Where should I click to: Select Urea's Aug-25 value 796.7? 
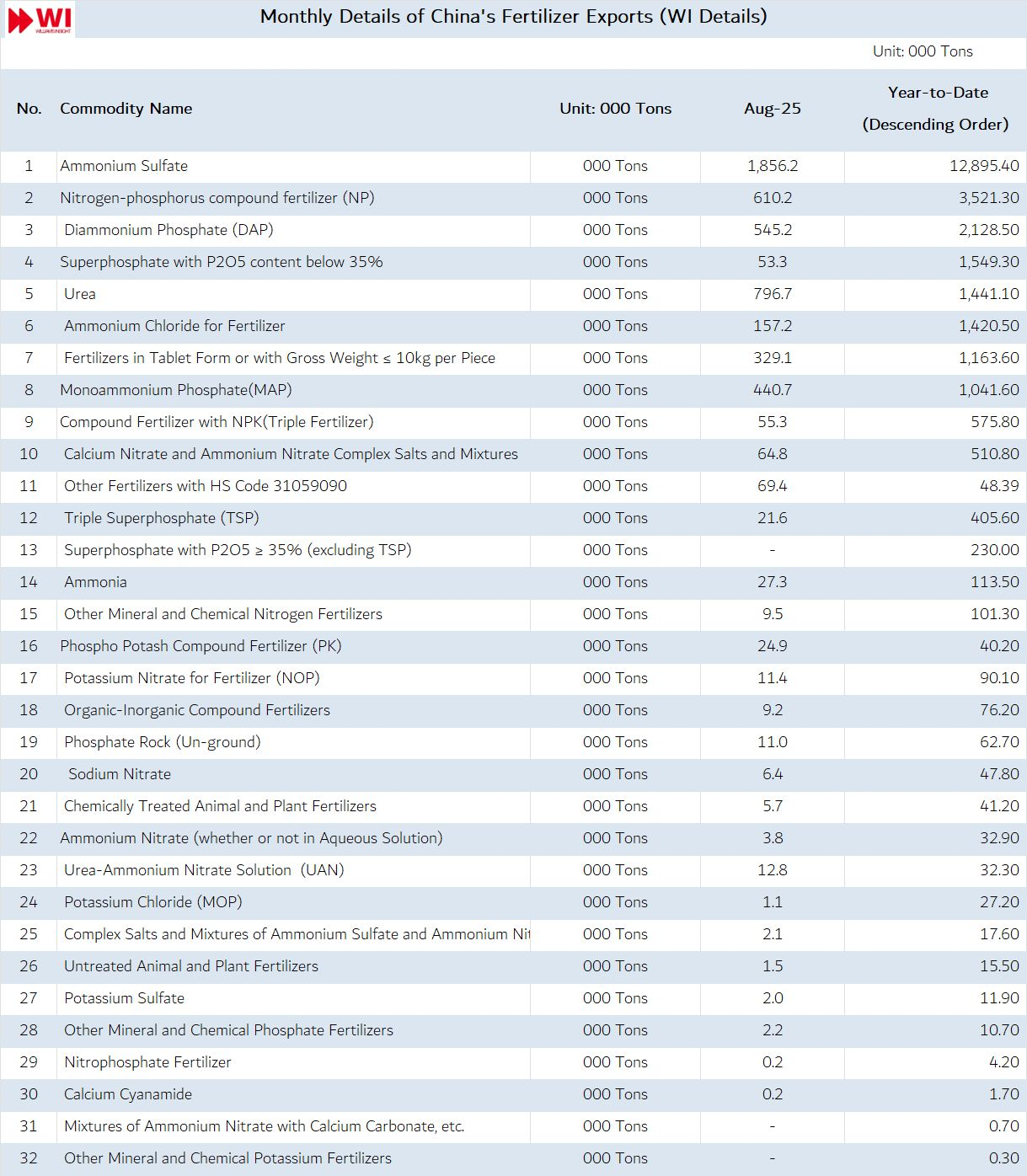pos(772,294)
